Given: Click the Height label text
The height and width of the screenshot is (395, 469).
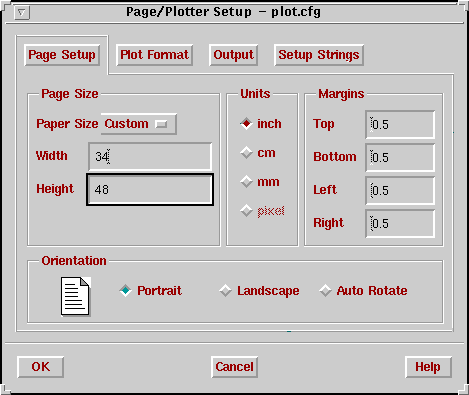Looking at the screenshot, I should pos(55,189).
